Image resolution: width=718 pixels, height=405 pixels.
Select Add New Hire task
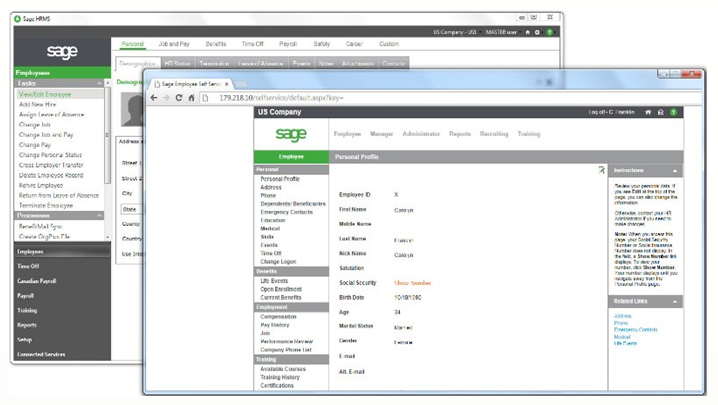coord(37,104)
